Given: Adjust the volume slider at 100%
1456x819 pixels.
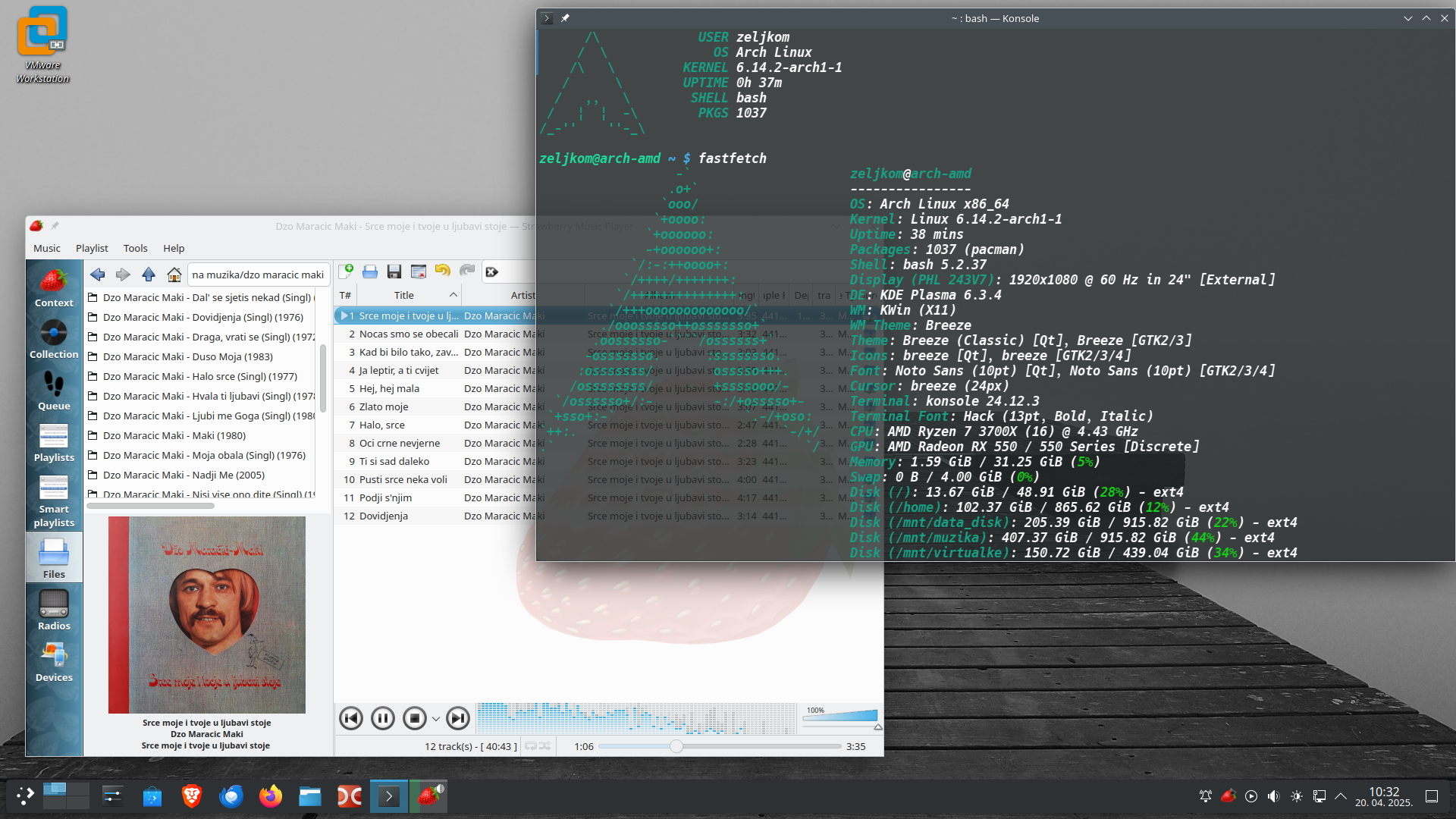Looking at the screenshot, I should 840,718.
